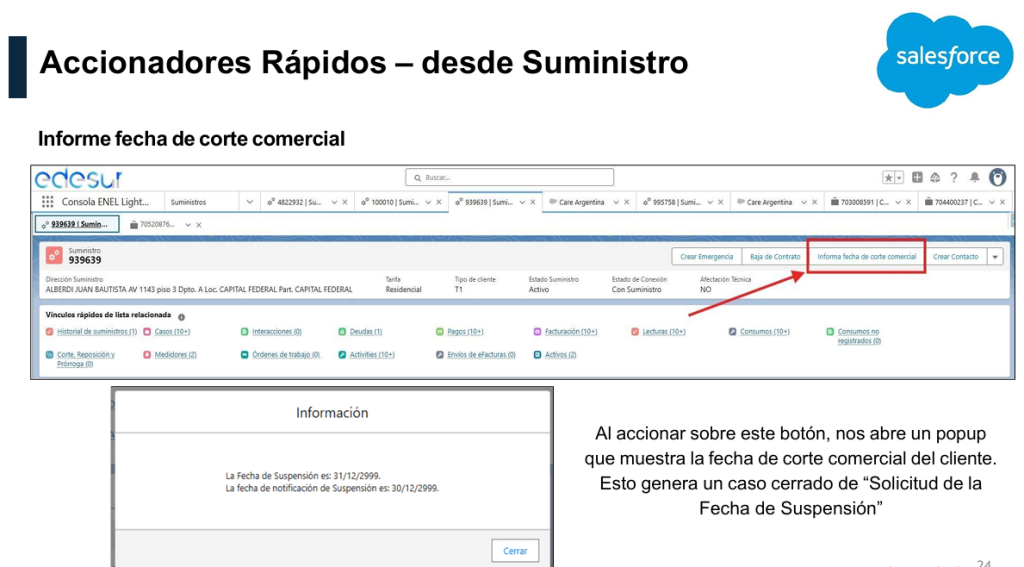Select the 939639 Suministro subtab
1024x567 pixels.
[x=78, y=224]
